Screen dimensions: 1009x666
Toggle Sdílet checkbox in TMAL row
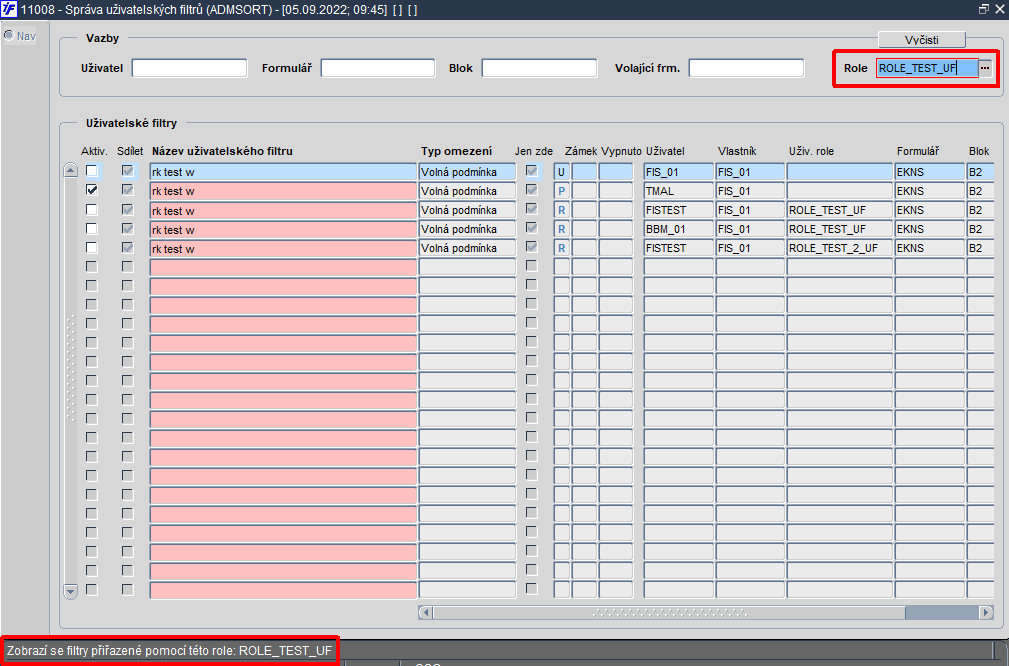pyautogui.click(x=127, y=190)
